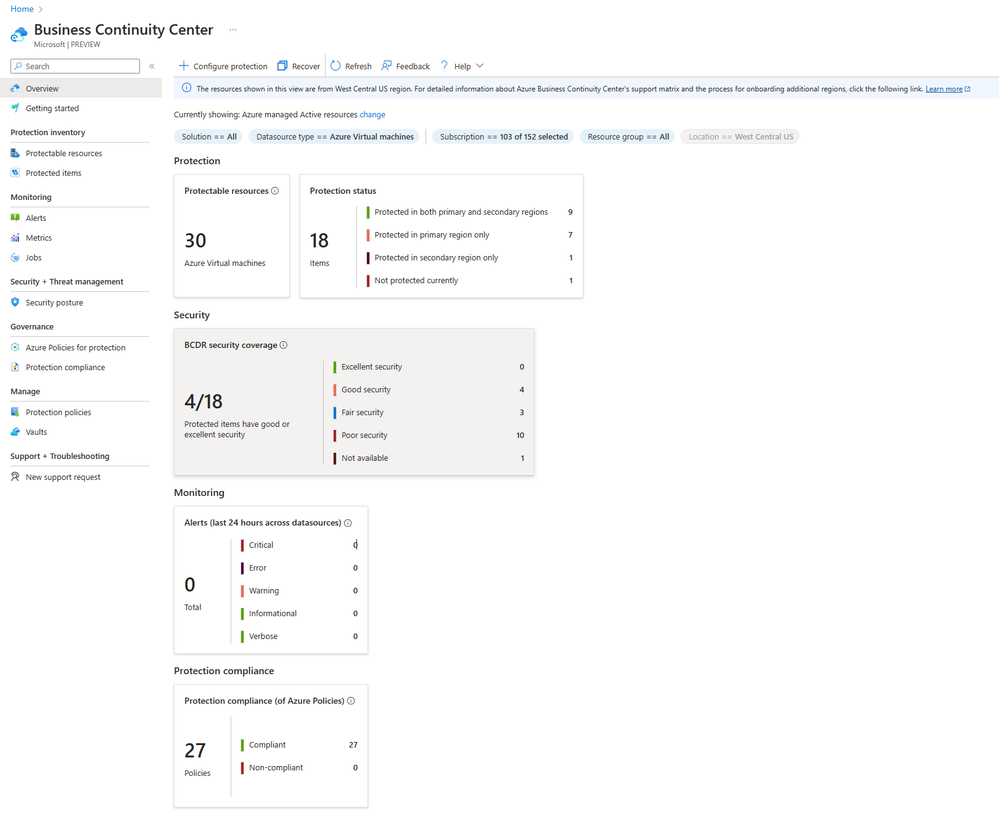Image resolution: width=999 pixels, height=818 pixels.
Task: Click info icon beside BCDR security coverage
Action: tap(284, 345)
